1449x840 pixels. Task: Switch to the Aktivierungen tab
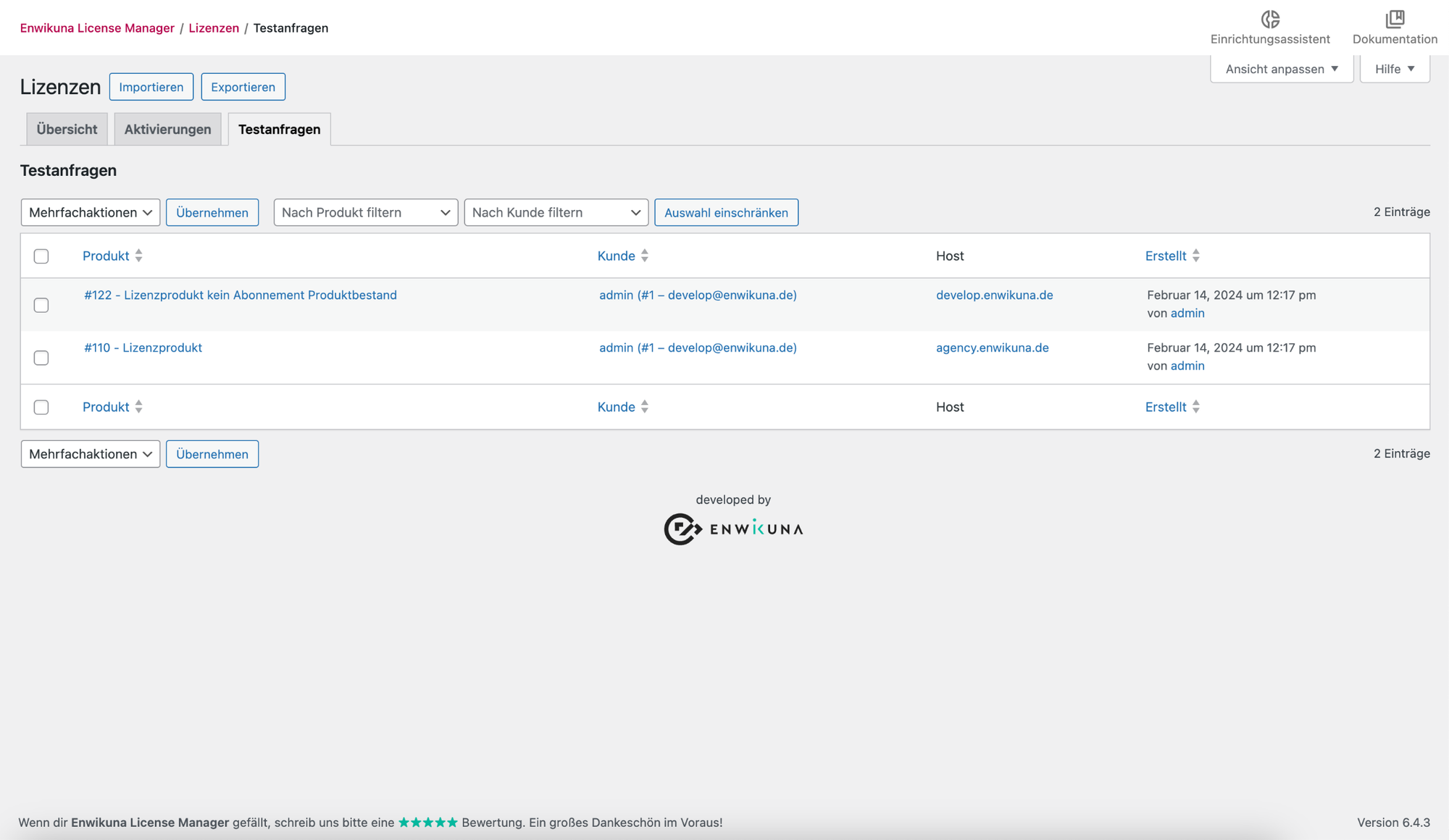point(167,129)
